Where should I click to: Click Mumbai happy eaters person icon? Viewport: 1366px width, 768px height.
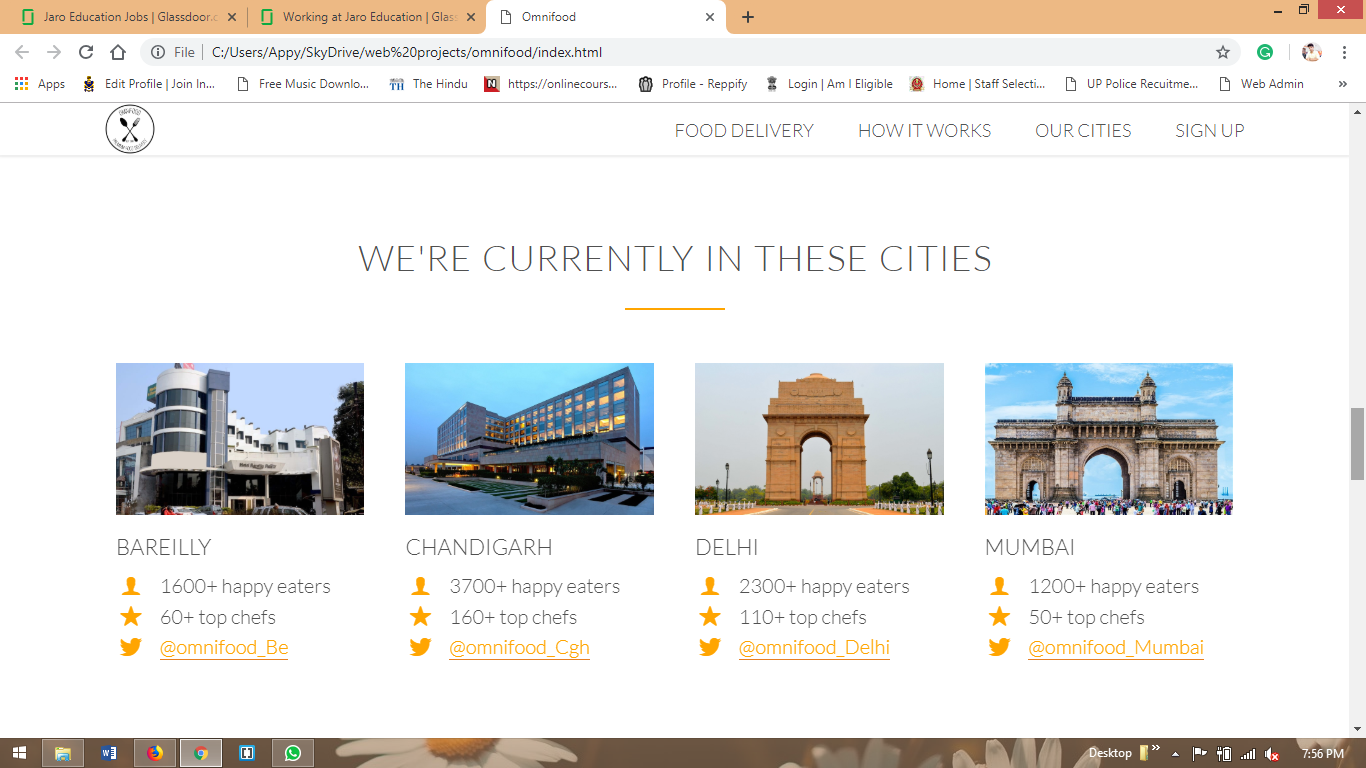tap(999, 586)
